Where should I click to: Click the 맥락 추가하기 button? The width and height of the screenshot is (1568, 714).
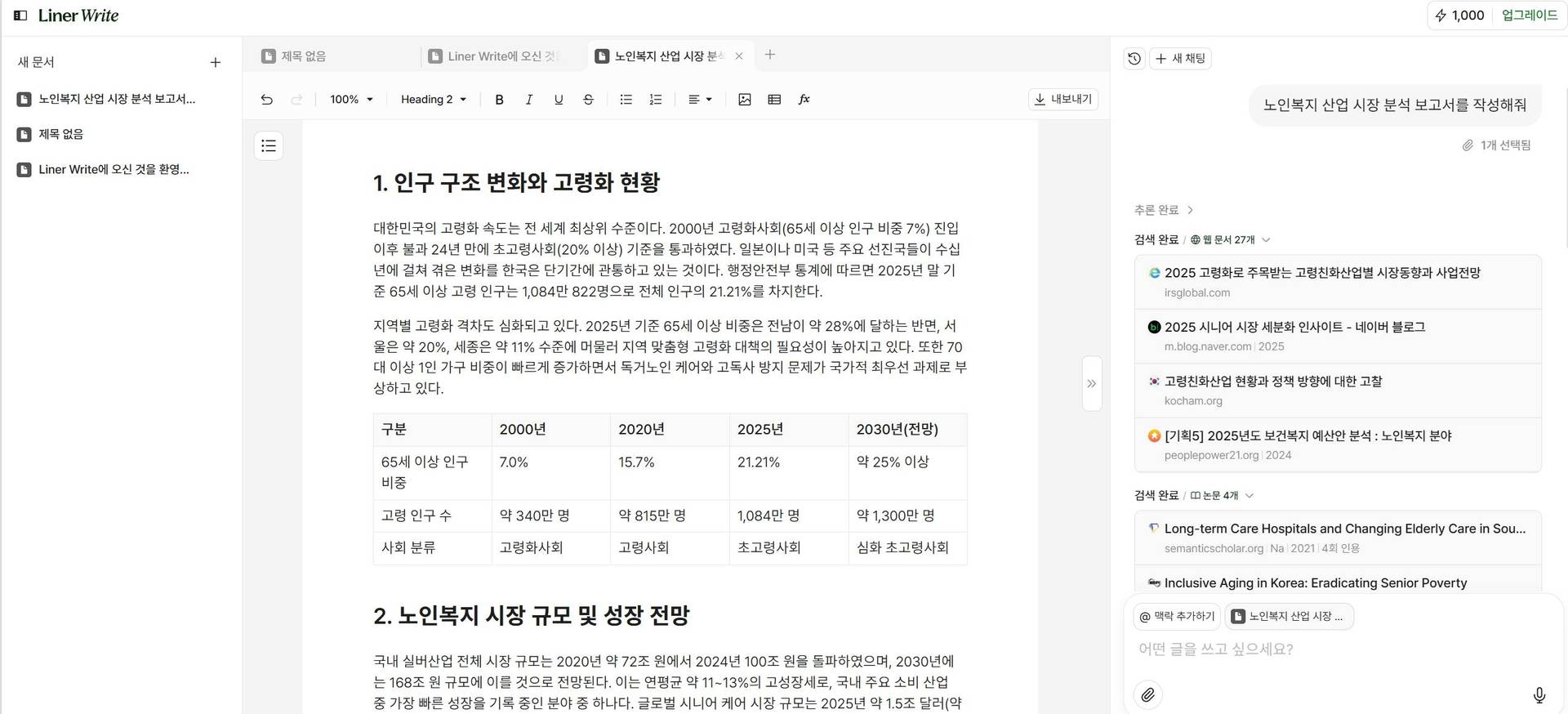tap(1178, 617)
